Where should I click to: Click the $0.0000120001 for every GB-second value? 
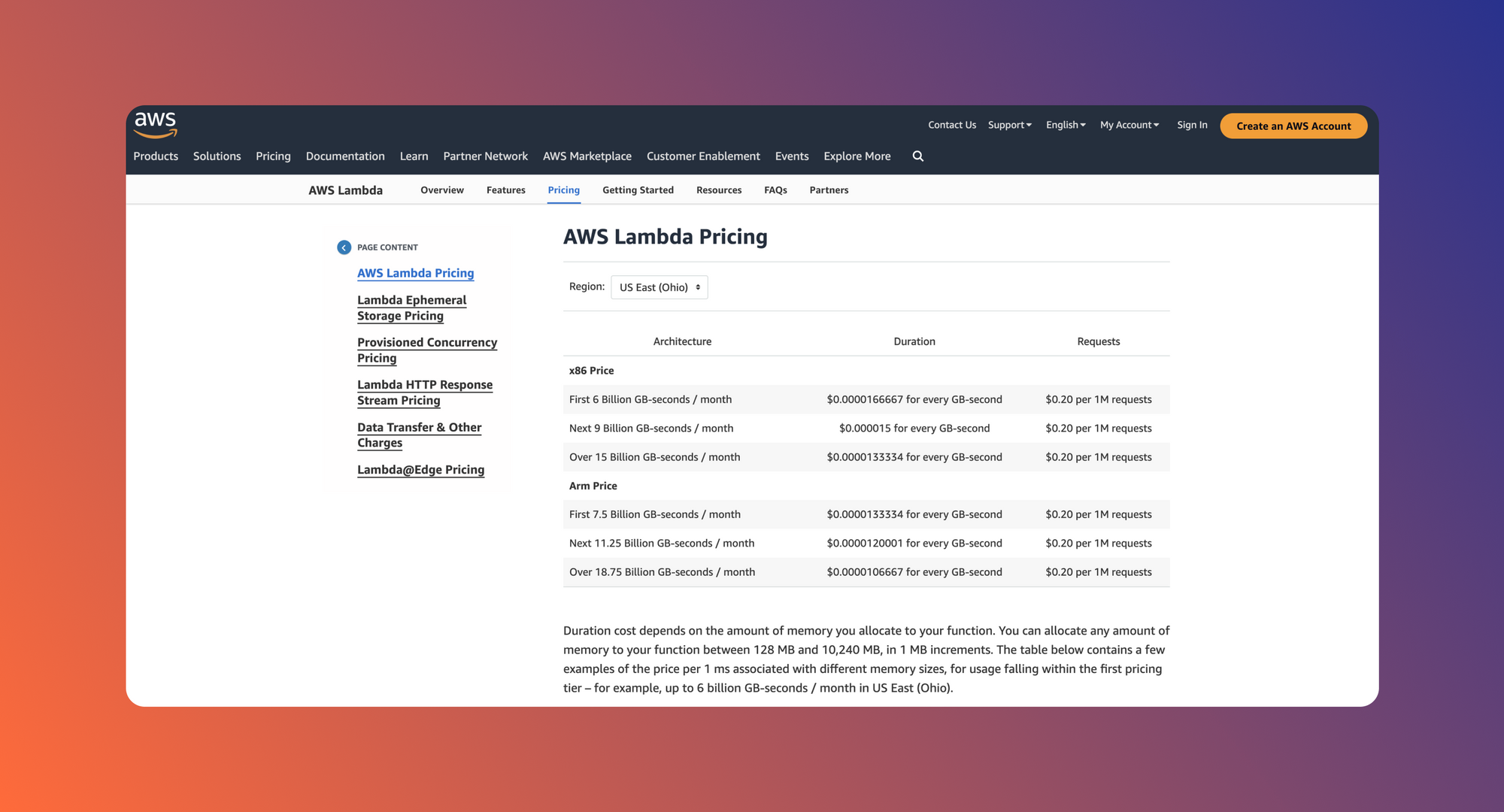(x=914, y=544)
